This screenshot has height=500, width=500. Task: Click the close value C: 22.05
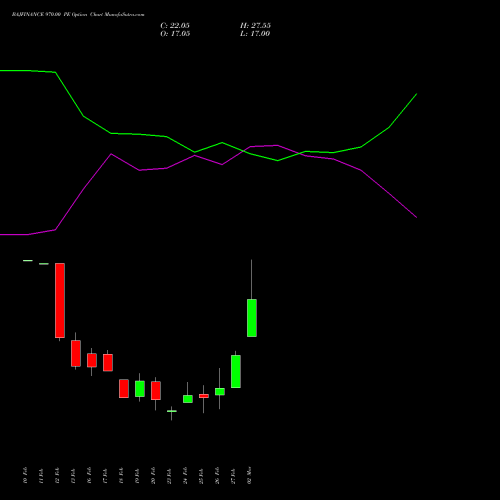click(175, 25)
